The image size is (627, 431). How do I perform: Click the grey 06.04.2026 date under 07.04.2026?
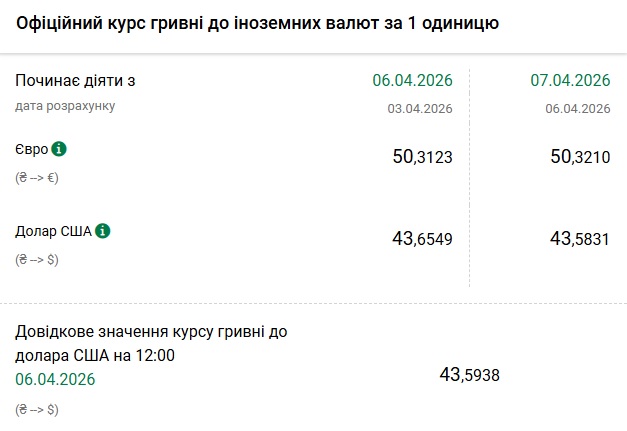577,108
